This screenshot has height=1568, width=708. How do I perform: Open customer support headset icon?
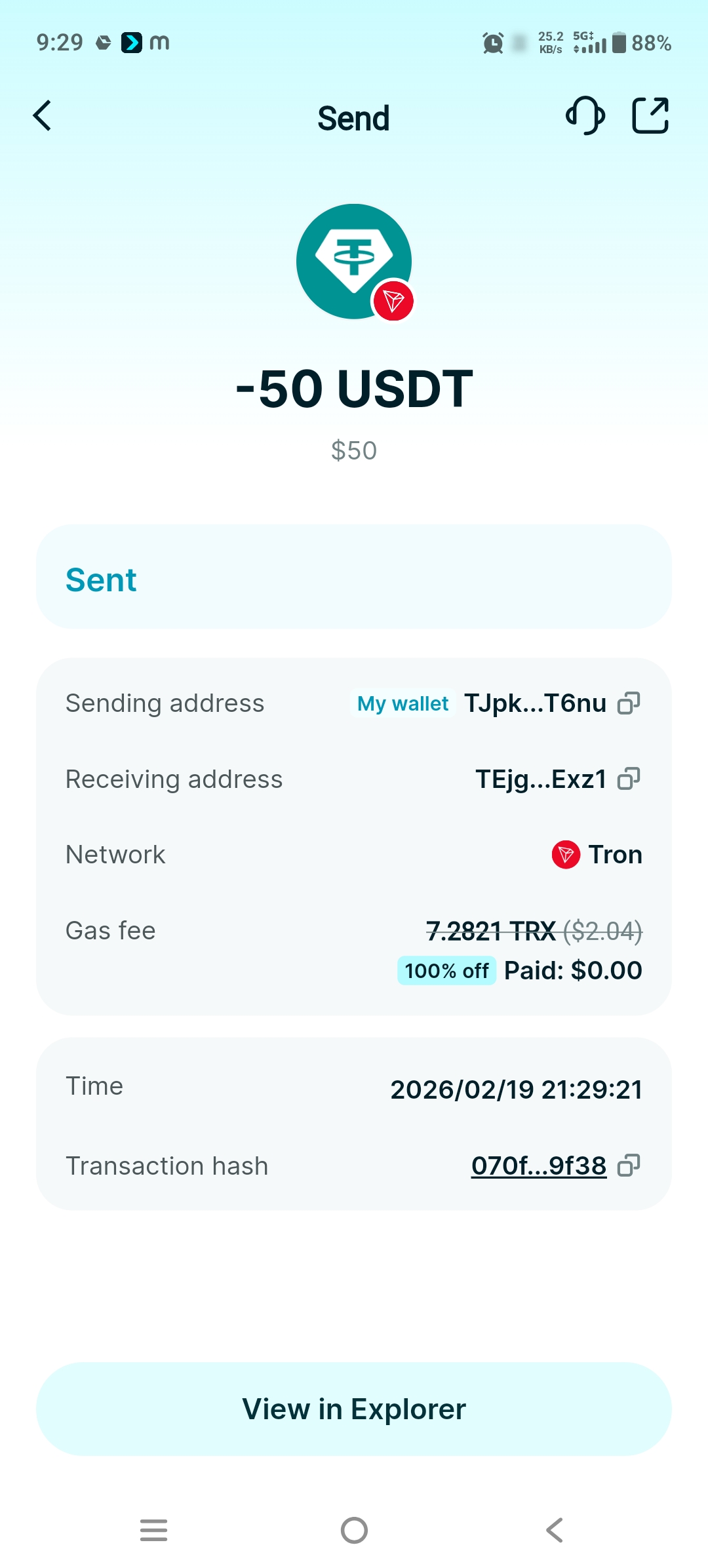pos(585,116)
